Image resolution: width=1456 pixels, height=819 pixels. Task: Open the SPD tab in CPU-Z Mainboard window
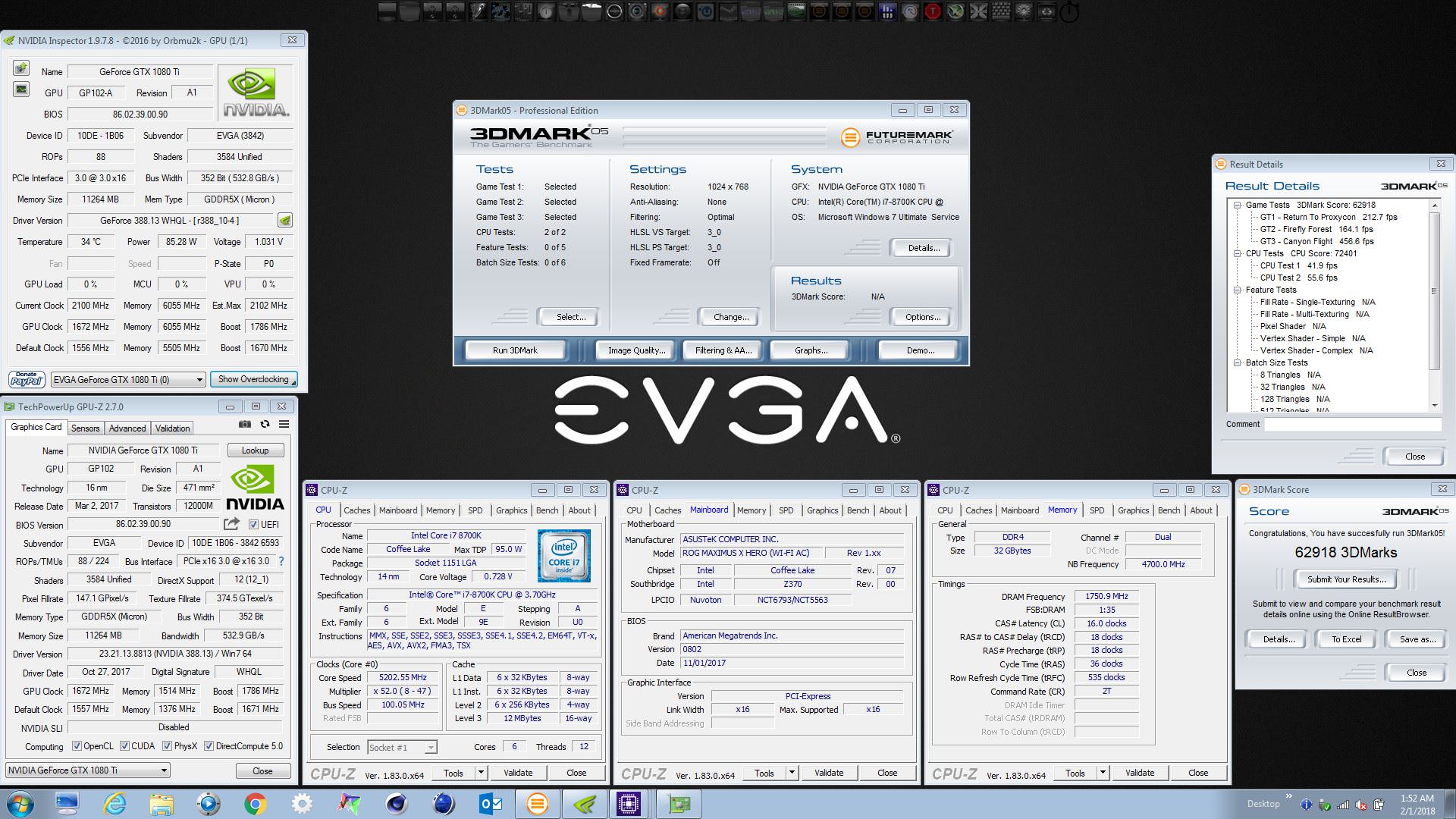[786, 510]
